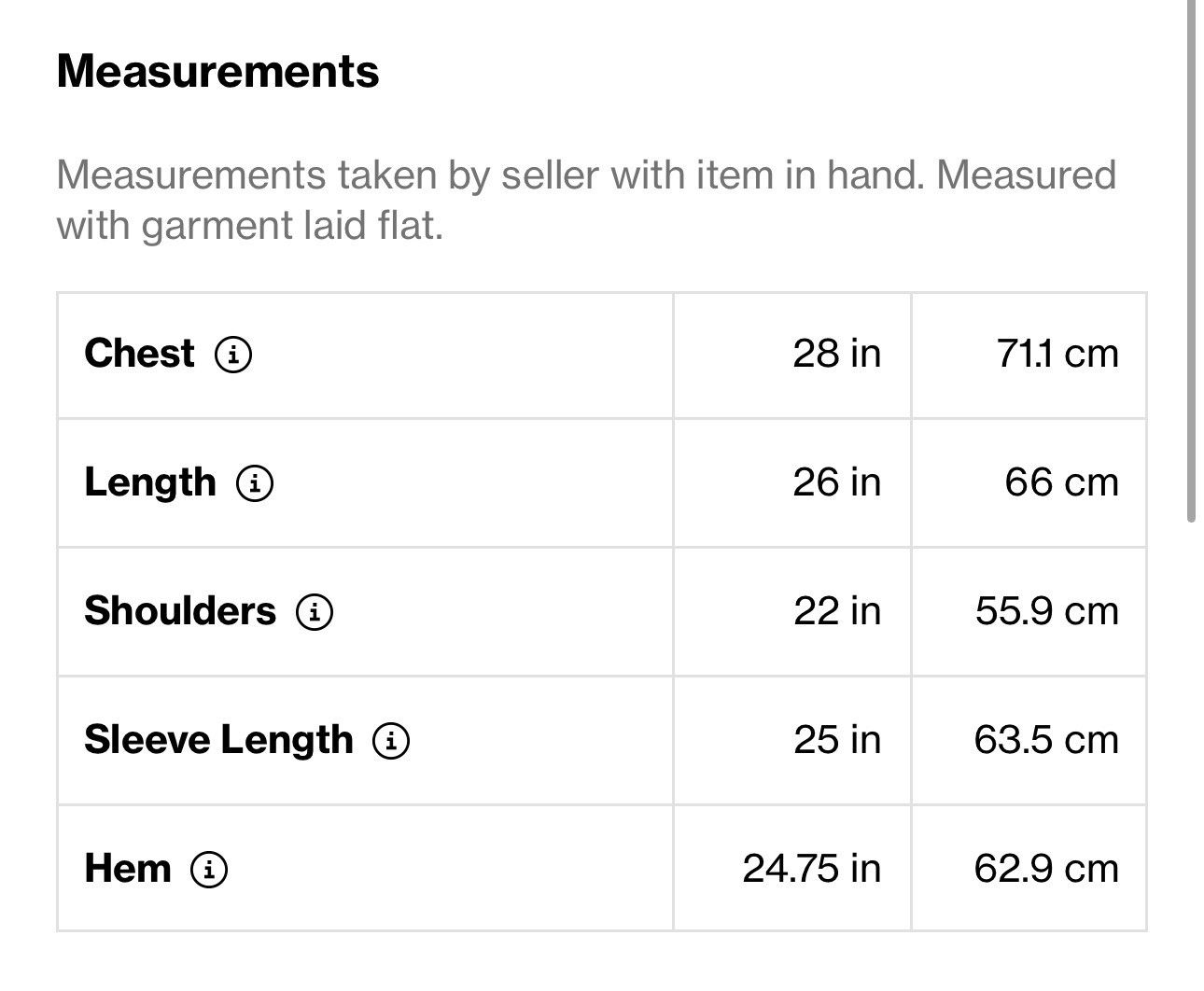Click the Shoulders row label

180,611
